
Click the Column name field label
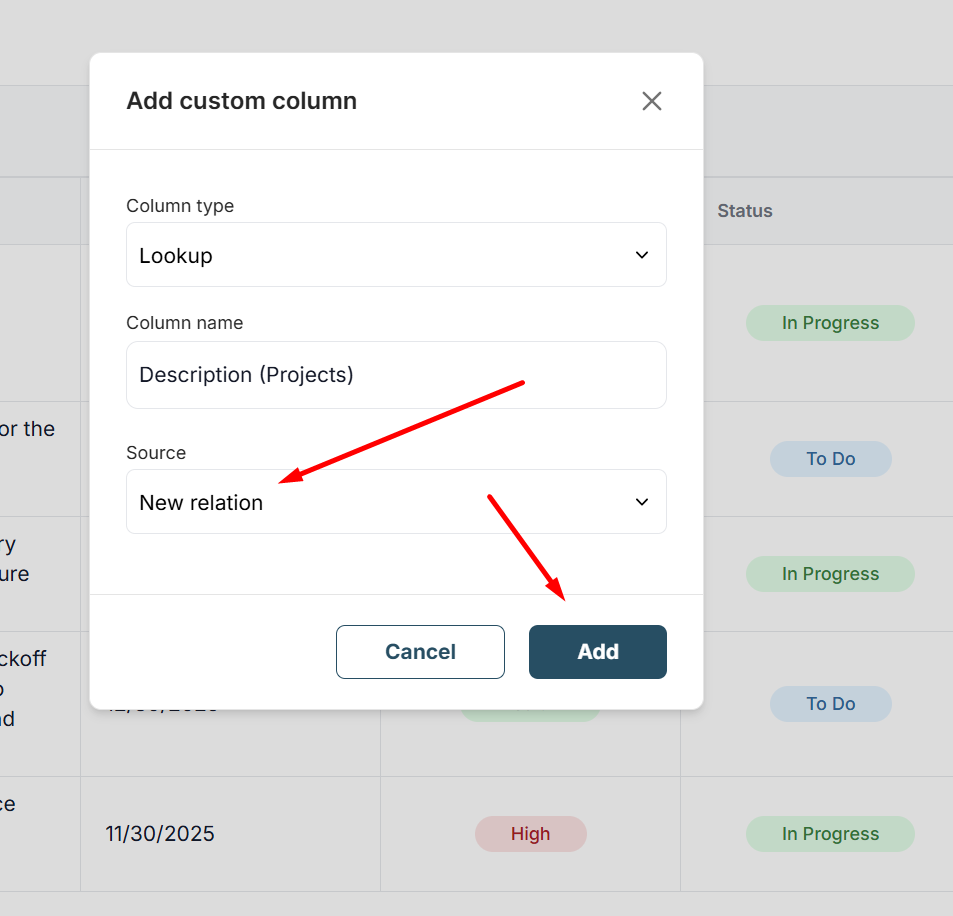184,323
